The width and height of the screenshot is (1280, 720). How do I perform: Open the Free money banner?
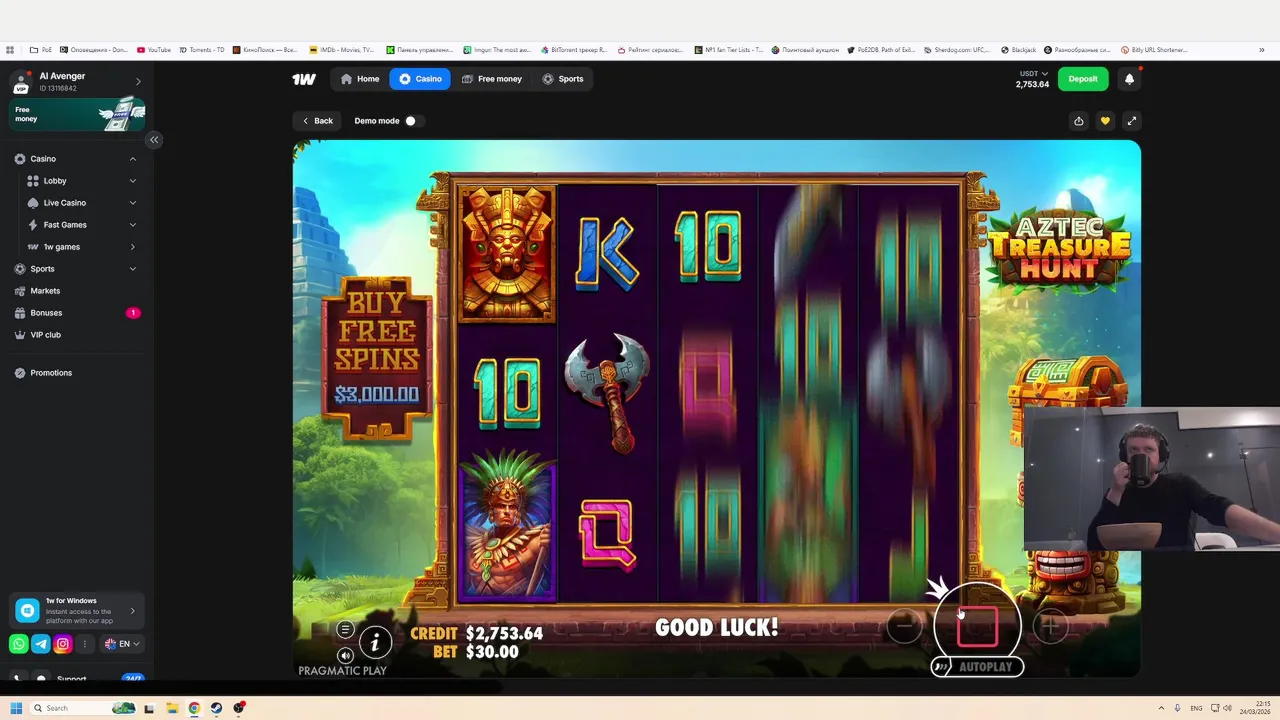pyautogui.click(x=78, y=114)
